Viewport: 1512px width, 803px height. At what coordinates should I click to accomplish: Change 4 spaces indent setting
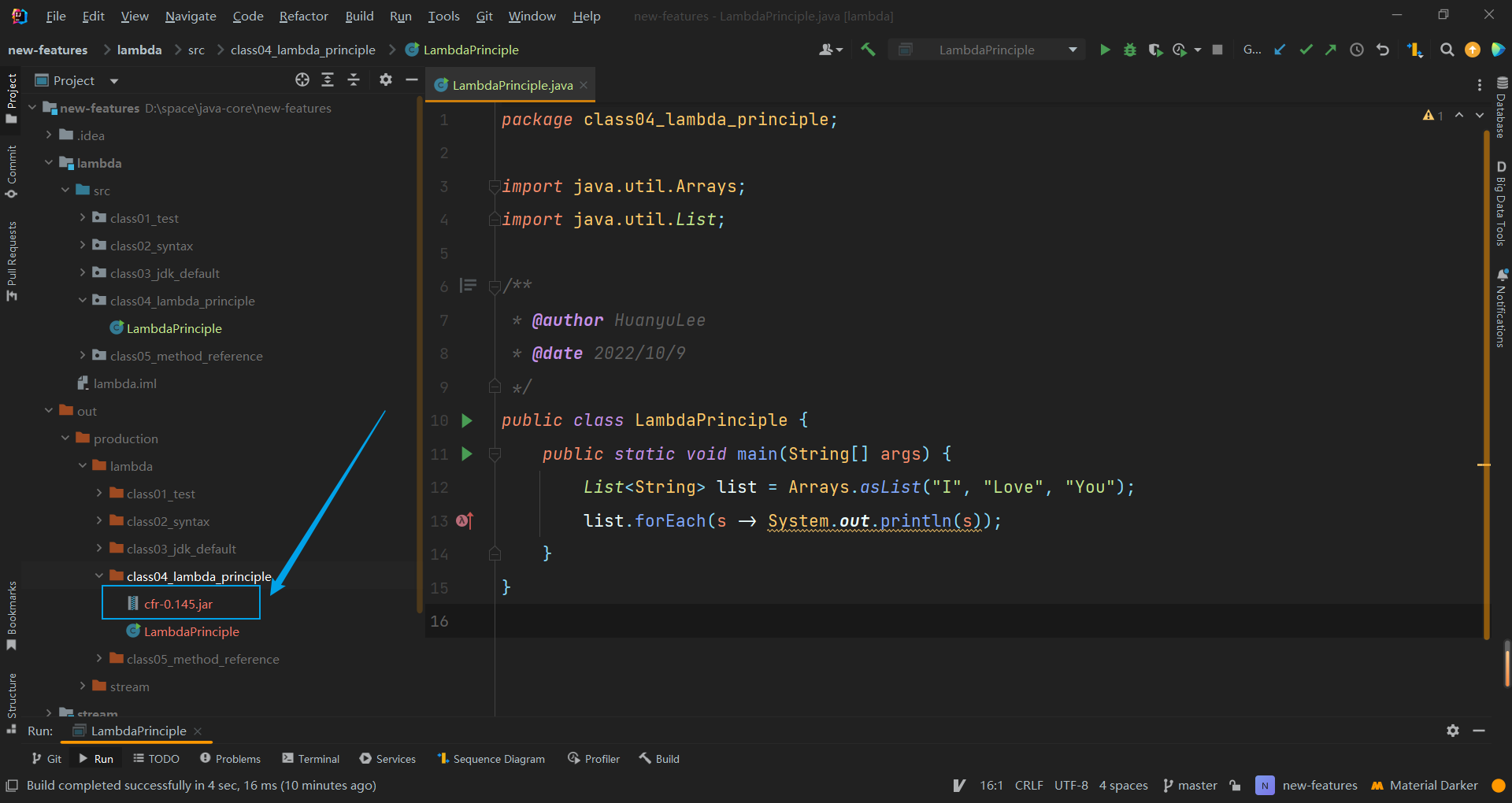[x=1123, y=785]
